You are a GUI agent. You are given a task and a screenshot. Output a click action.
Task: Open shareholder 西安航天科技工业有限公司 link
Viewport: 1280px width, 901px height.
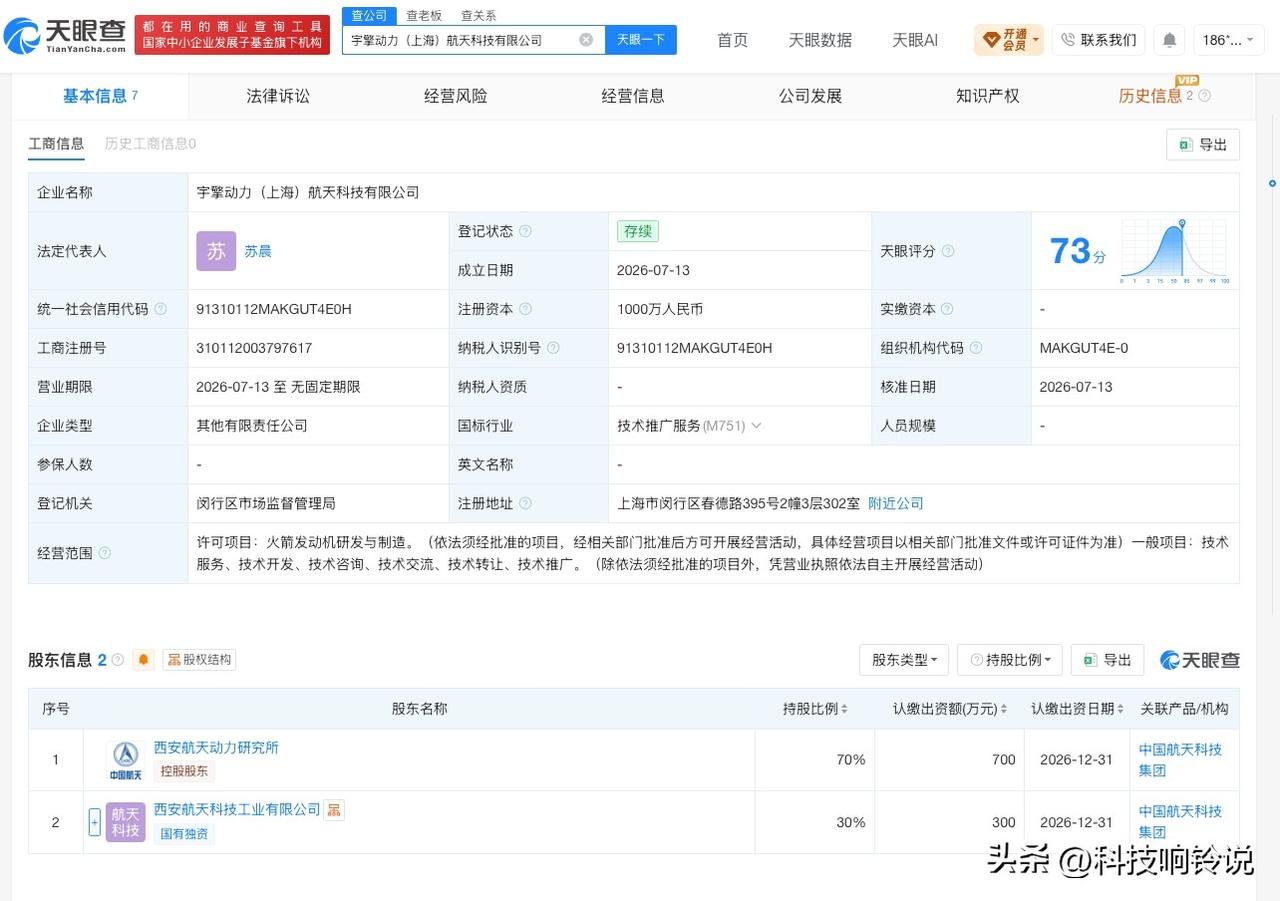[x=237, y=809]
